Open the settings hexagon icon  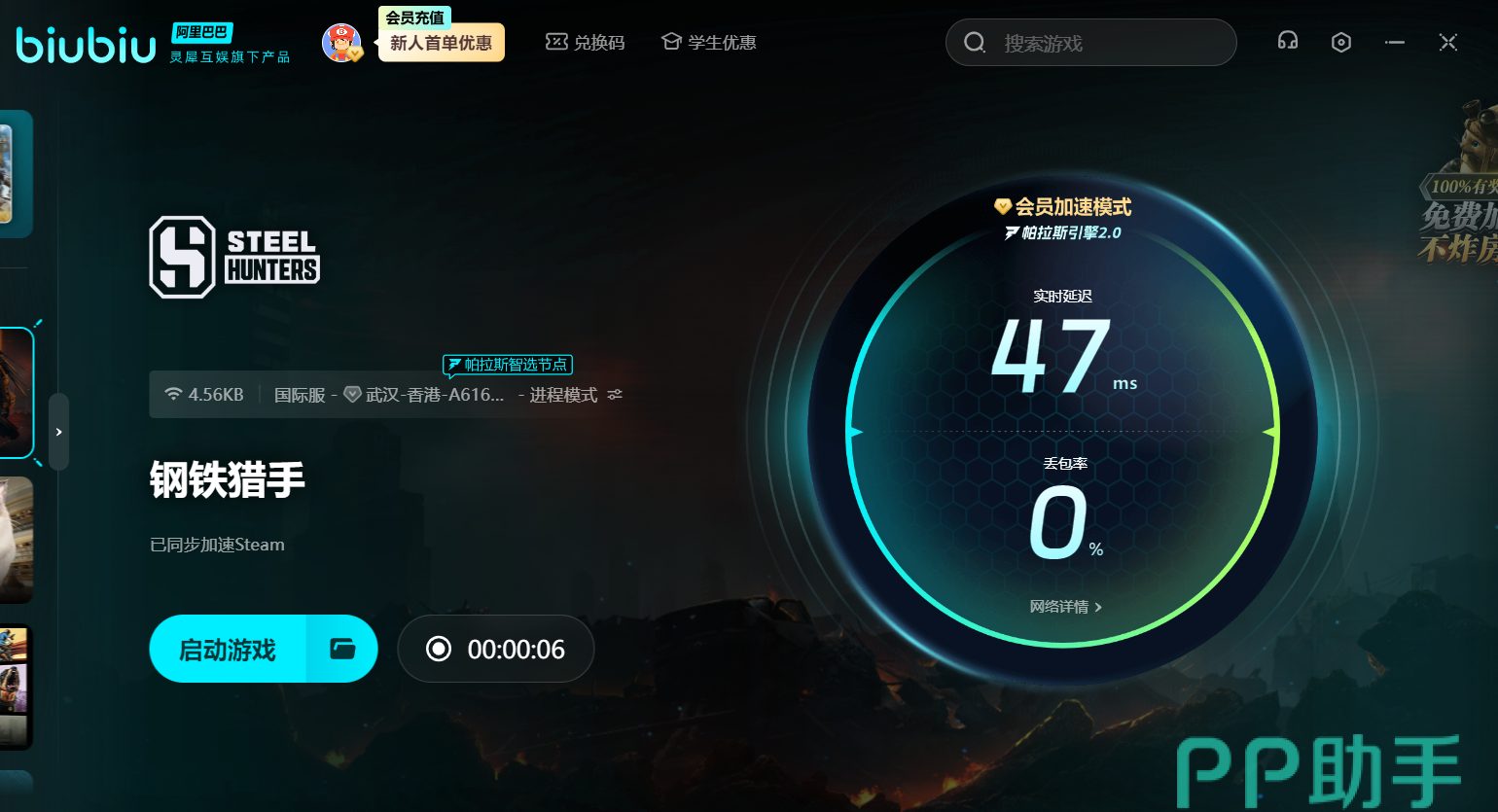1341,42
